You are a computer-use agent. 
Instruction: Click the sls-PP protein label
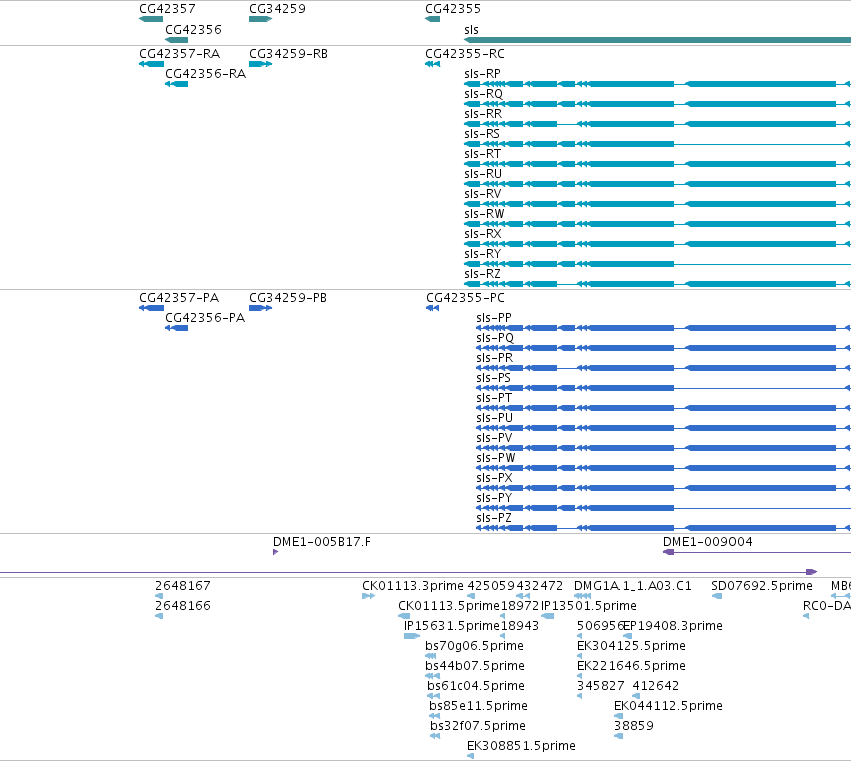tap(494, 318)
